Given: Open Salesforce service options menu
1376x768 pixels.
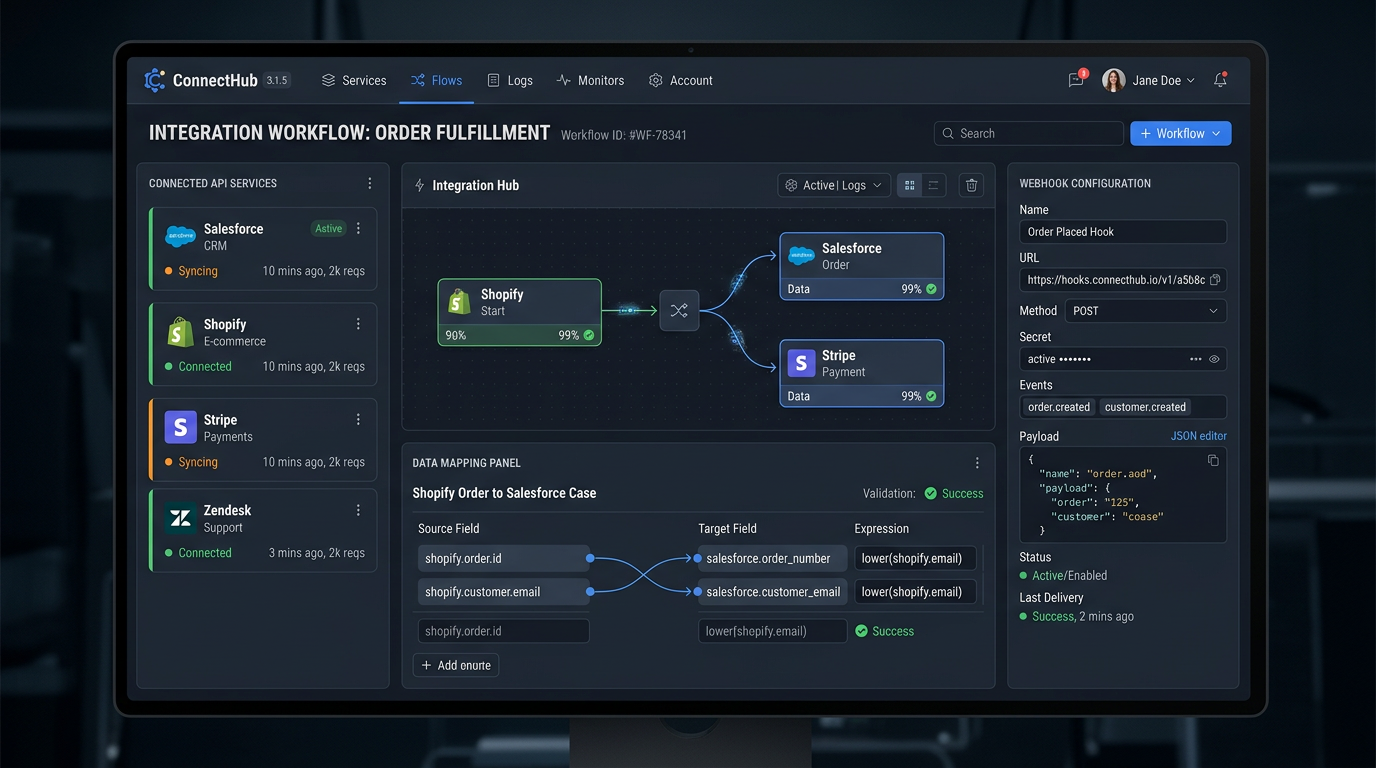Looking at the screenshot, I should pyautogui.click(x=358, y=229).
